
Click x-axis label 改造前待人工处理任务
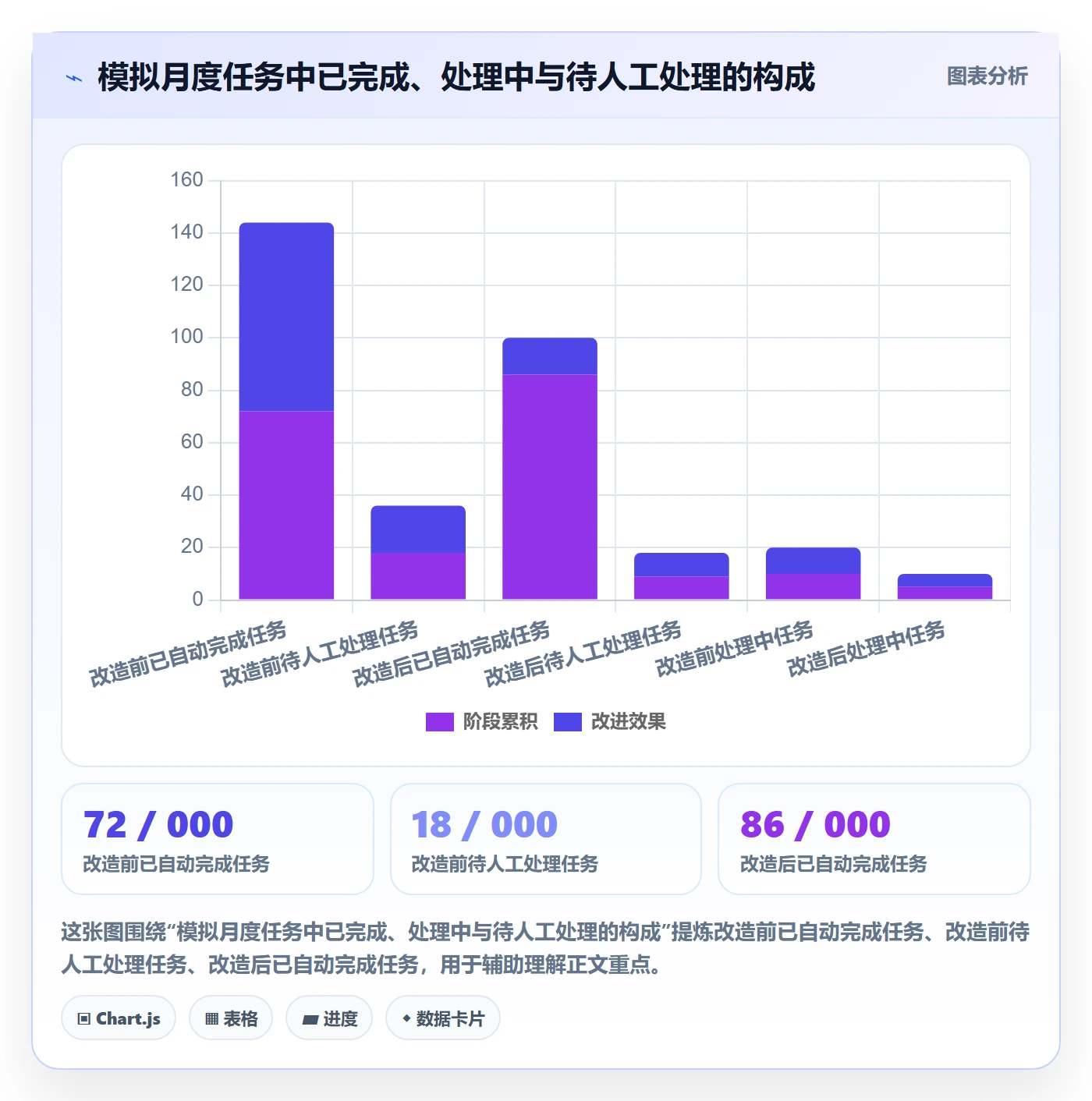(x=320, y=654)
